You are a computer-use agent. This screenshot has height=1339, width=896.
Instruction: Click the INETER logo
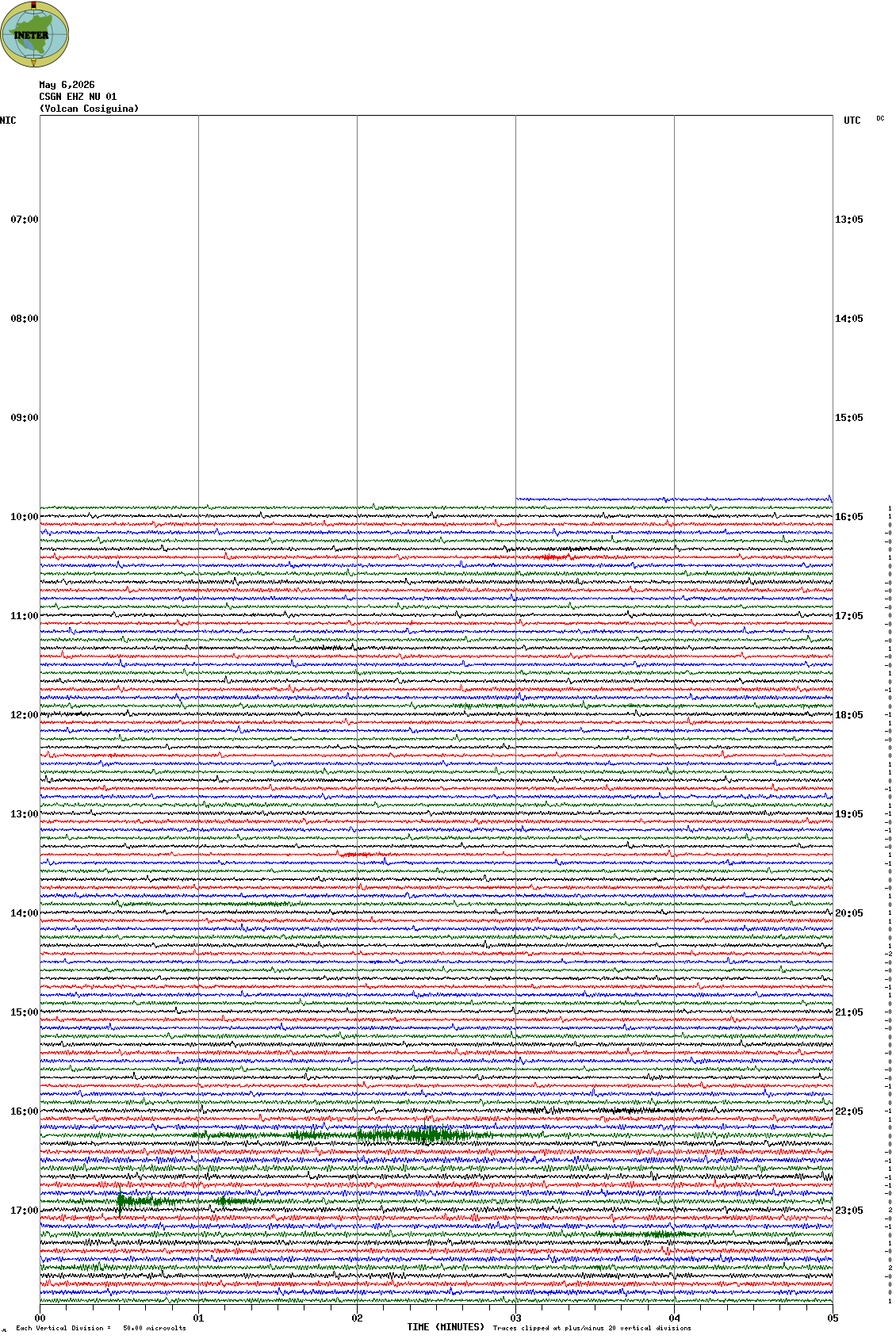point(35,34)
